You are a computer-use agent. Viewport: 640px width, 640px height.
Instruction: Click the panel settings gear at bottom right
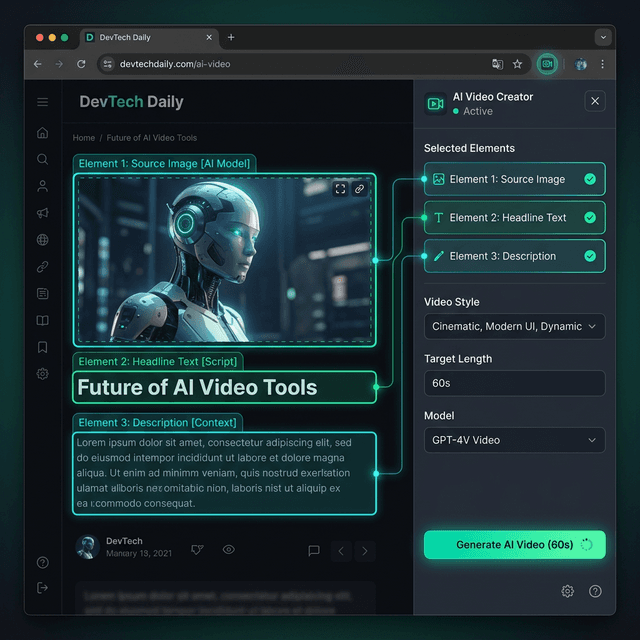(x=567, y=591)
